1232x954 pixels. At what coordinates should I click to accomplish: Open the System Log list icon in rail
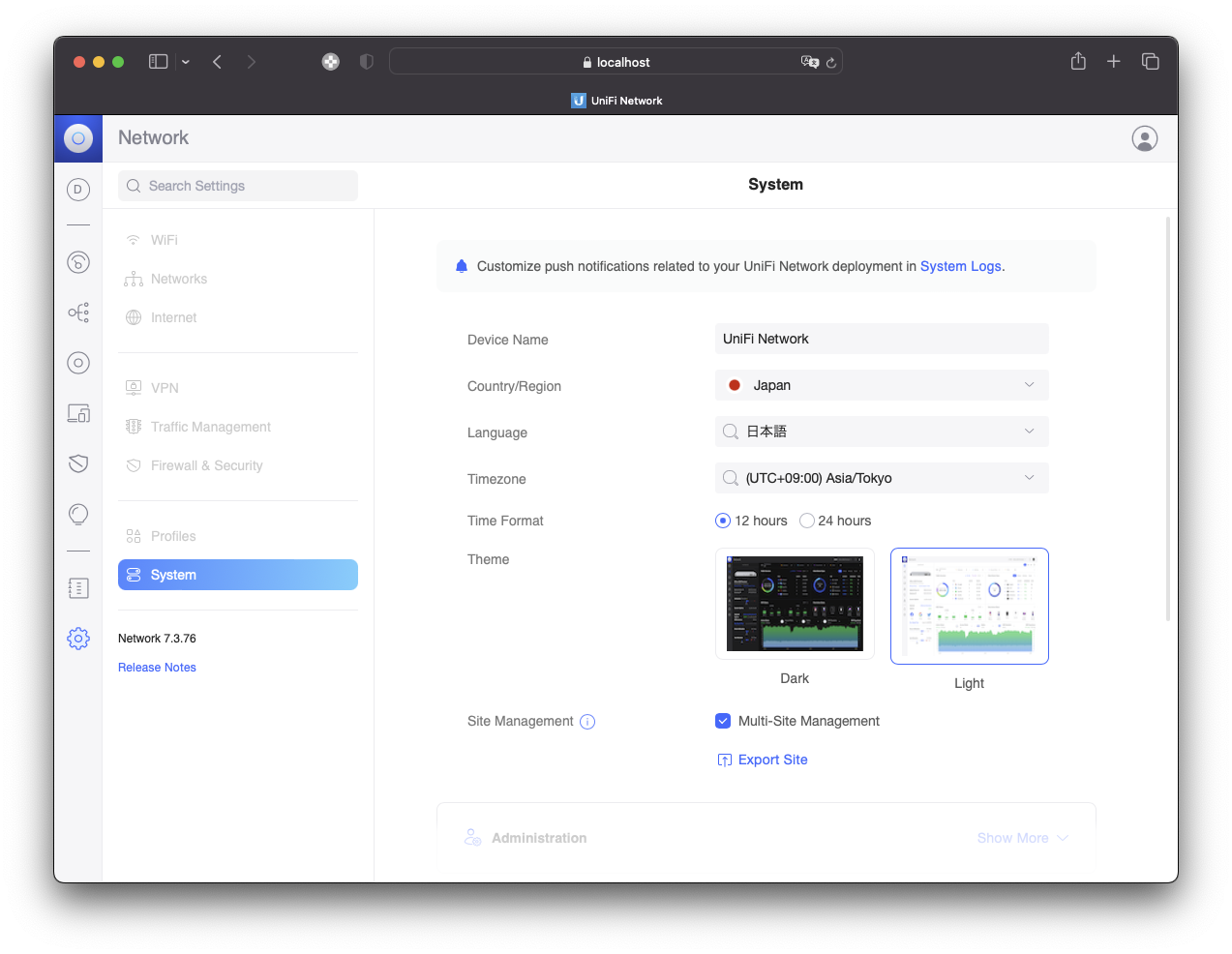78,588
